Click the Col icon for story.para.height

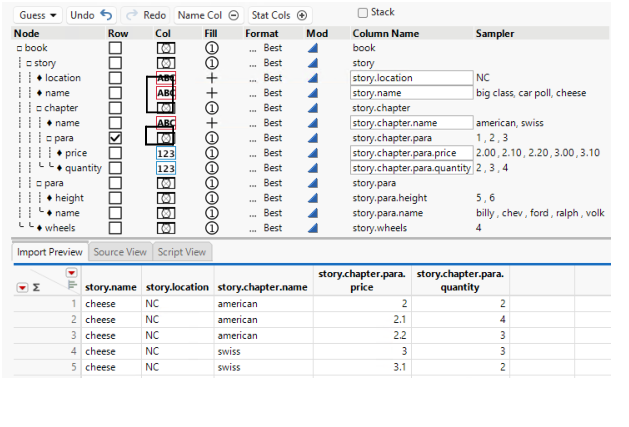pyautogui.click(x=166, y=198)
